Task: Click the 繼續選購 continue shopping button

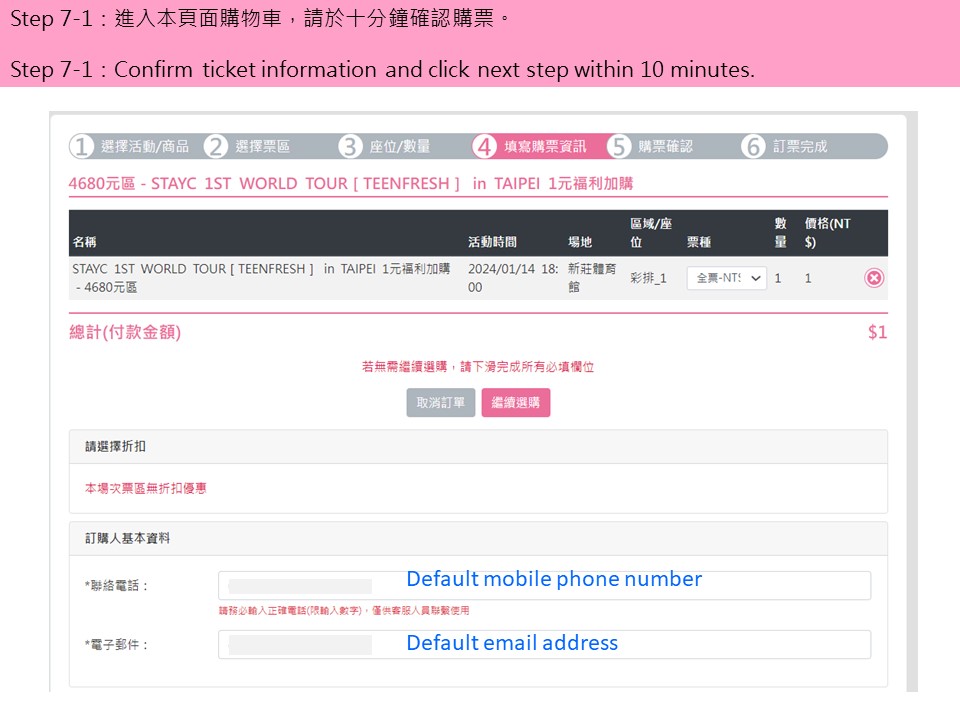Action: (x=516, y=402)
